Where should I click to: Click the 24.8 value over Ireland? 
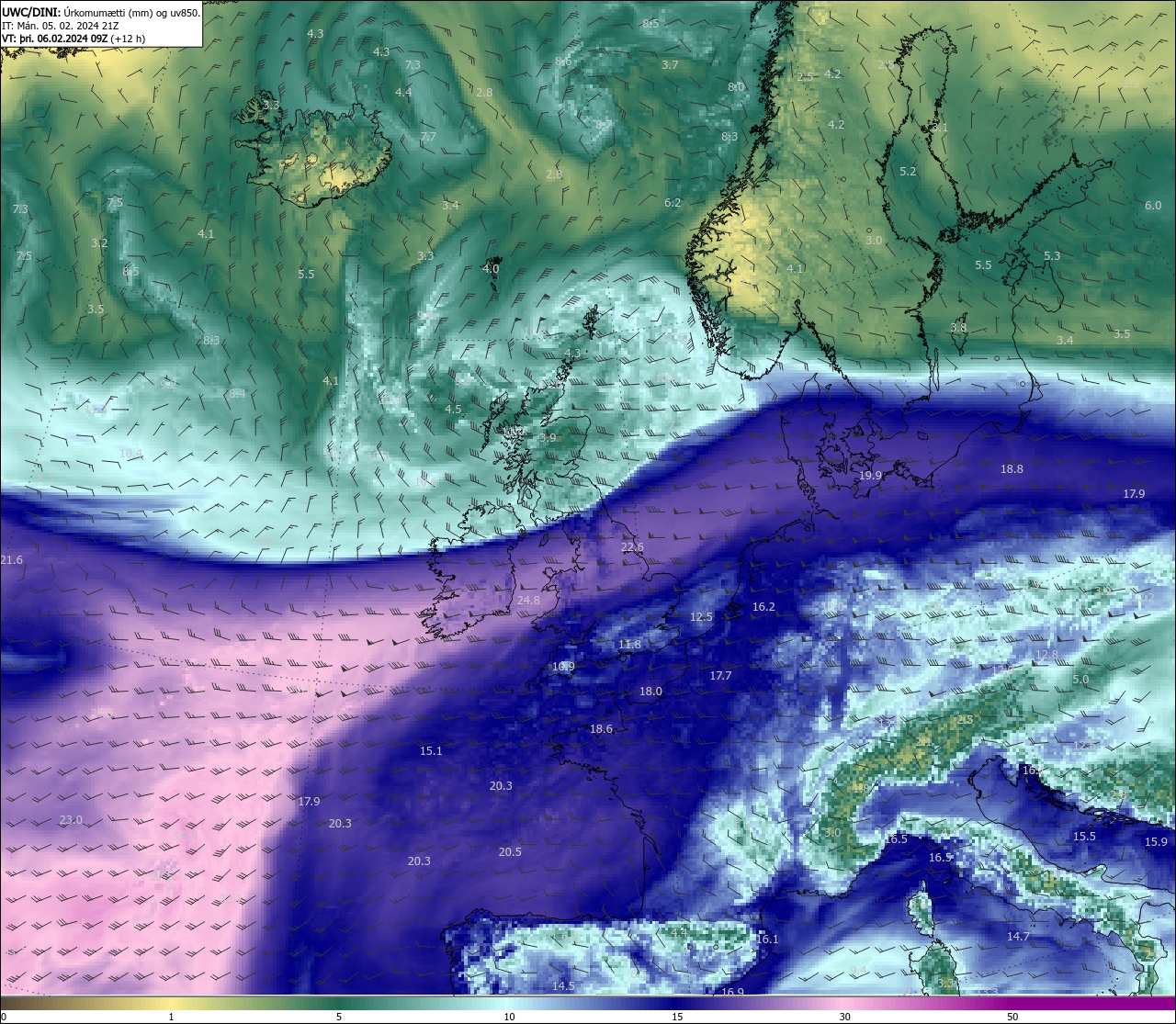(x=528, y=601)
